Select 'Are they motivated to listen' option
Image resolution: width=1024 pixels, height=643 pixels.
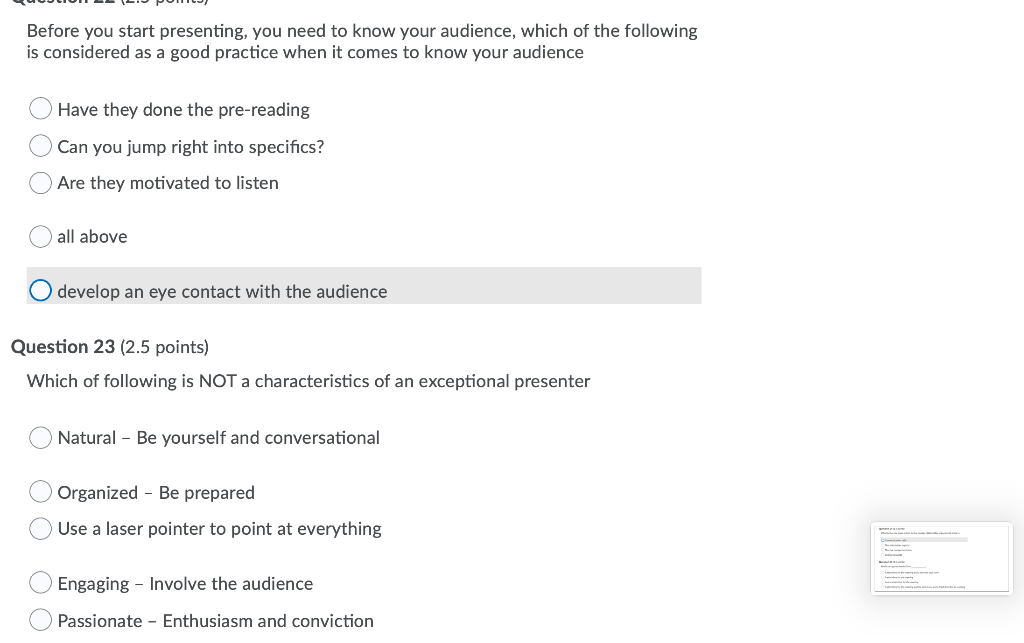pyautogui.click(x=40, y=182)
